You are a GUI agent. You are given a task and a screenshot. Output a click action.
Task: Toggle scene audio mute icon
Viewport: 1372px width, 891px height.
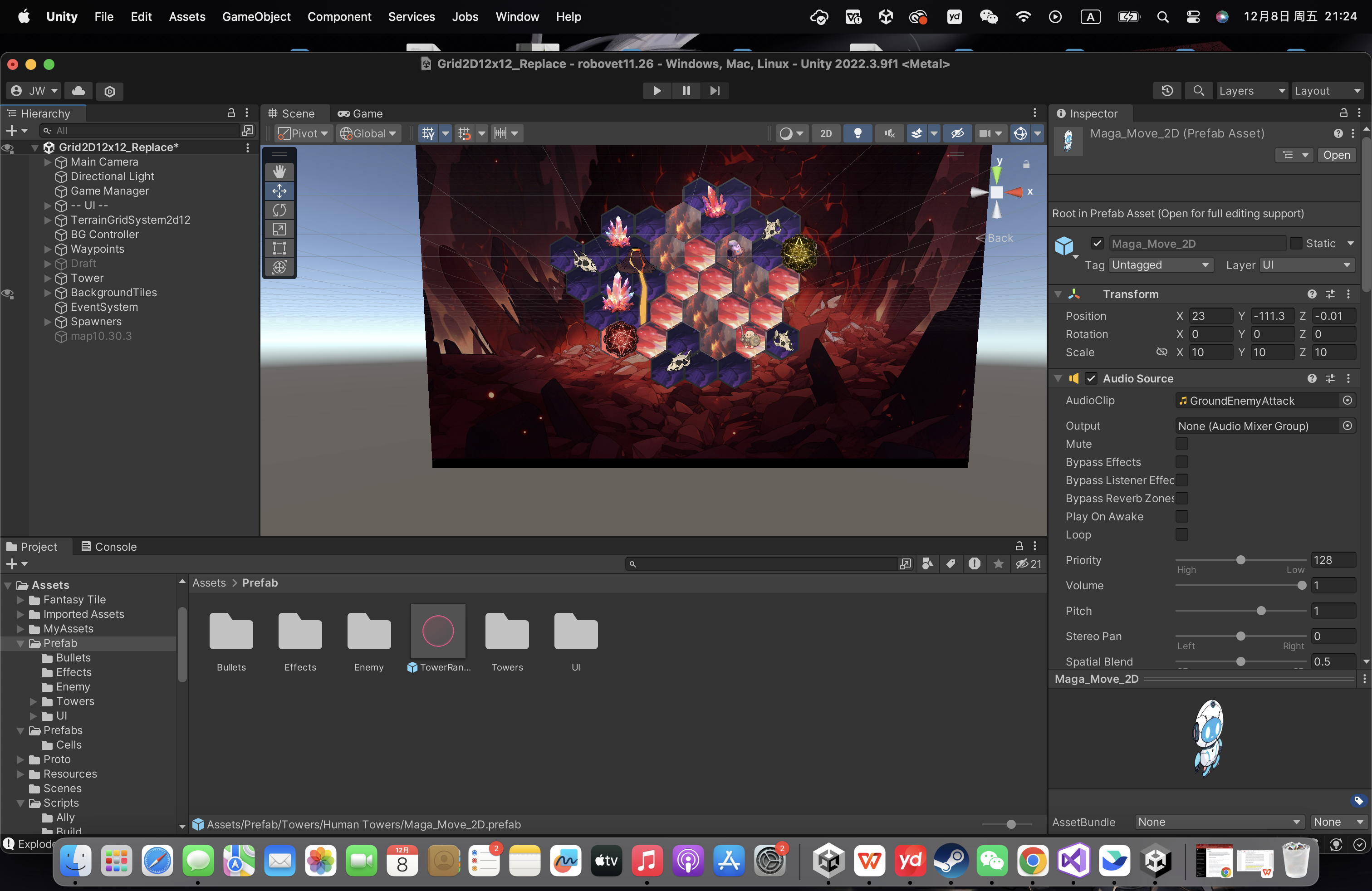coord(890,133)
